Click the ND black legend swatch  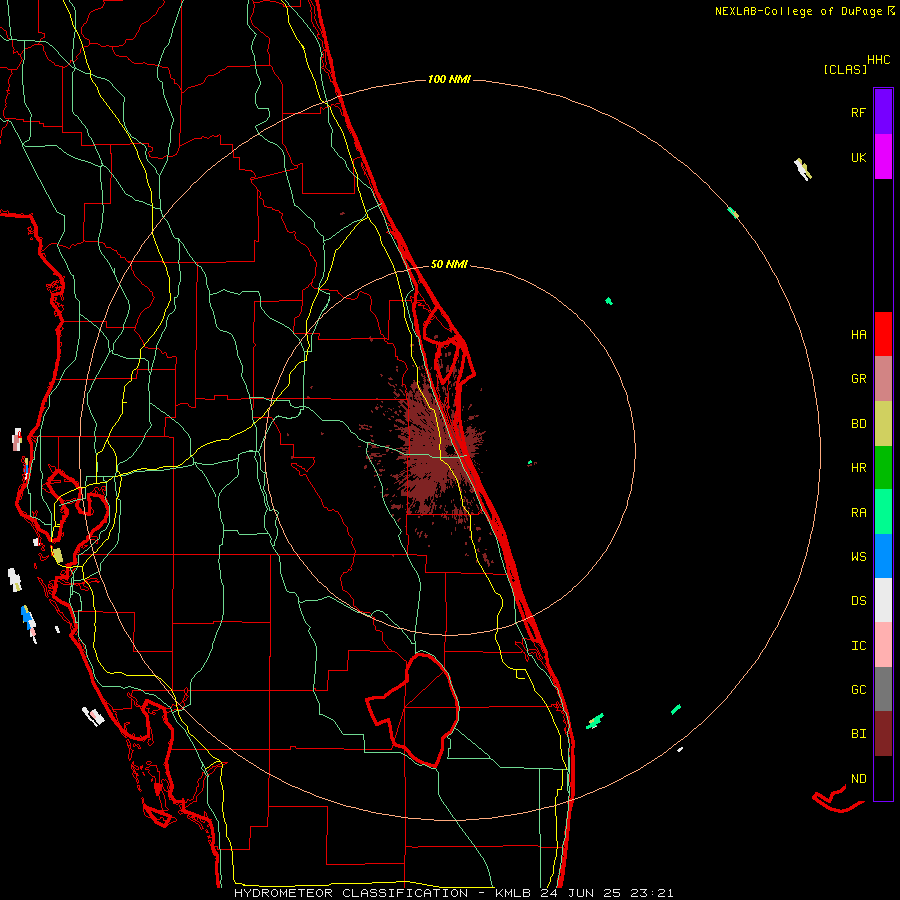[x=883, y=778]
